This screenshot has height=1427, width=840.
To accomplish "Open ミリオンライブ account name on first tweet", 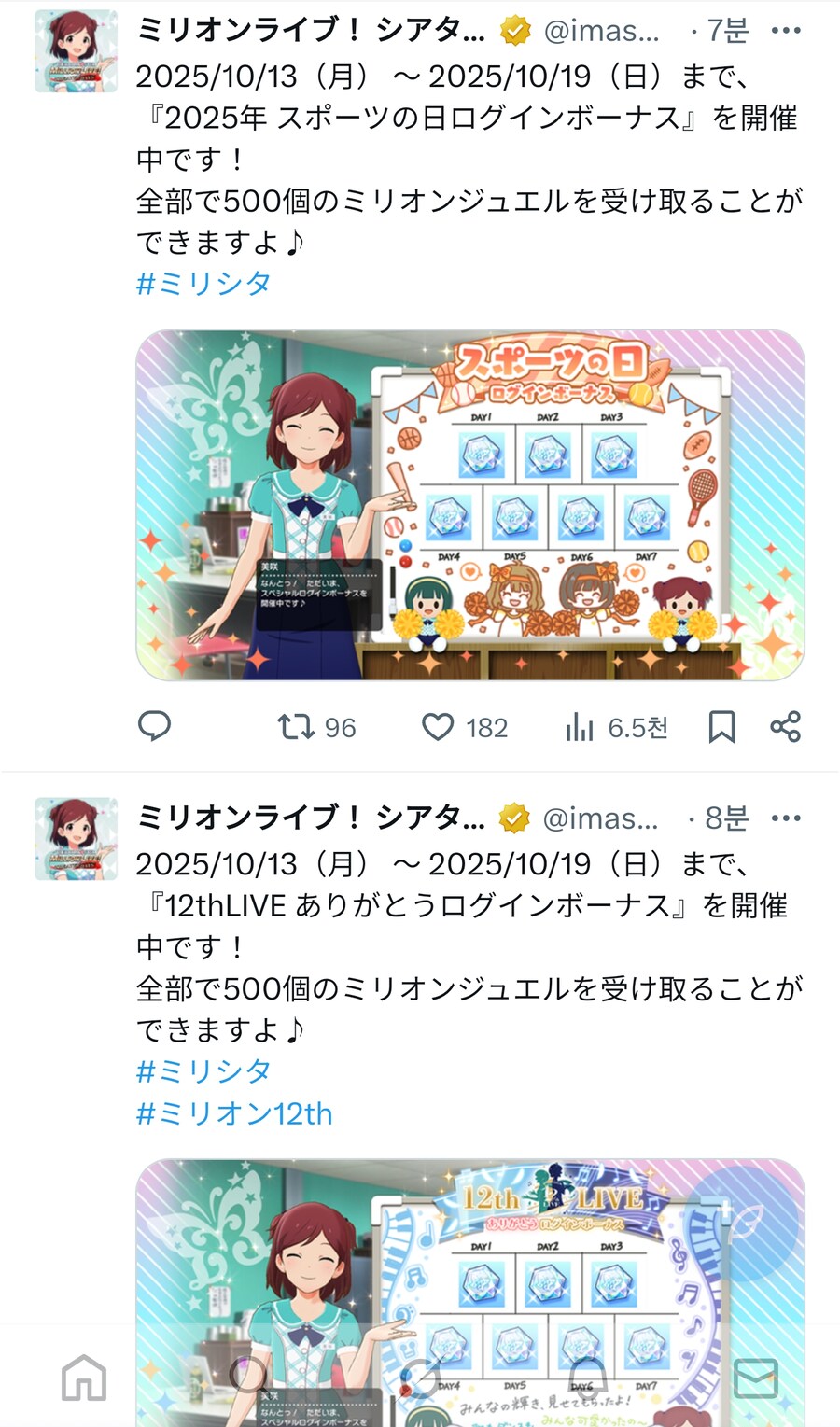I will 311,31.
